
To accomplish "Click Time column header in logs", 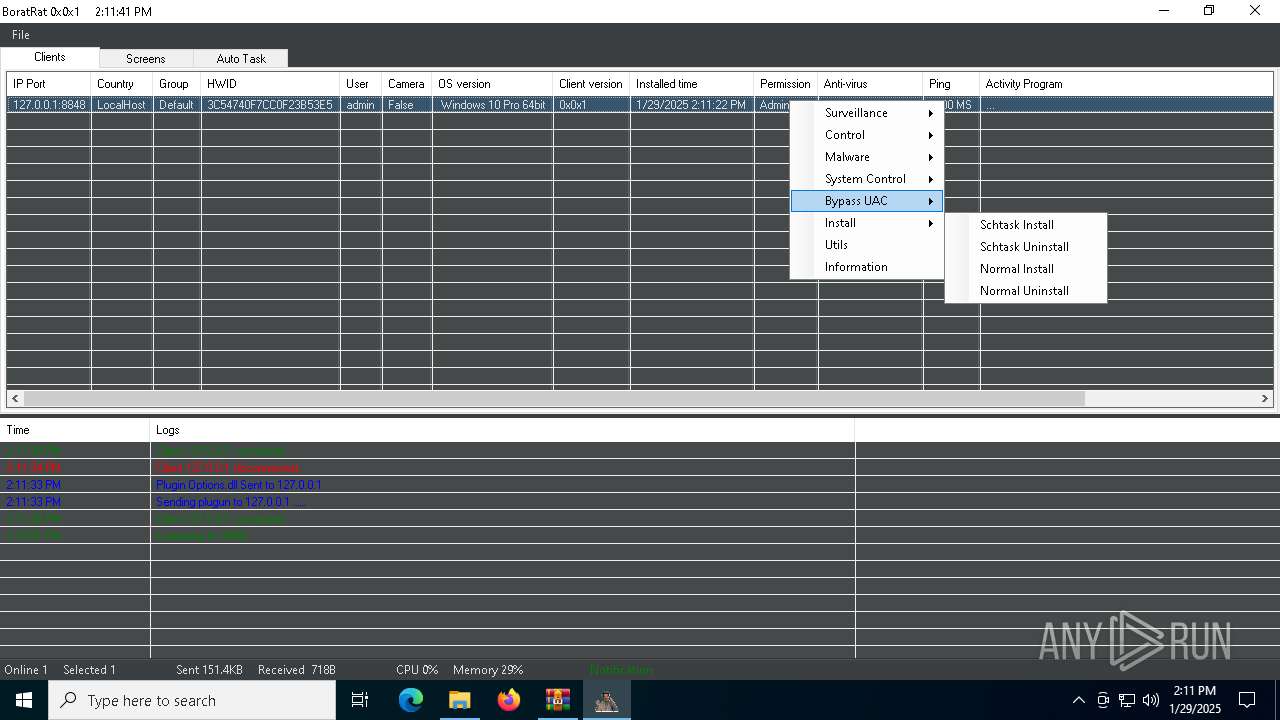I will (x=75, y=430).
